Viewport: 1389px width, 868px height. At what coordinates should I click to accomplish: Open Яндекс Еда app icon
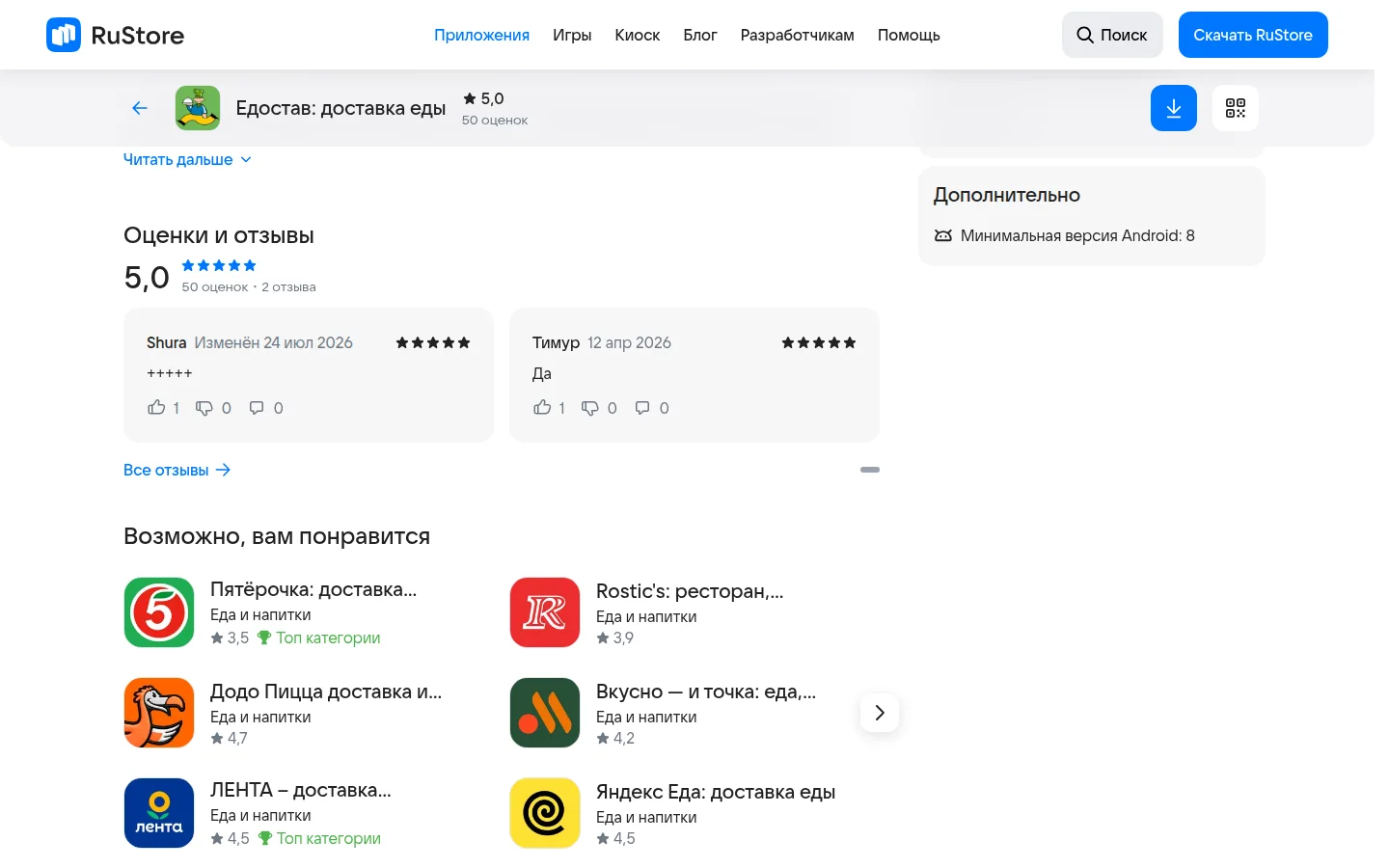point(545,813)
